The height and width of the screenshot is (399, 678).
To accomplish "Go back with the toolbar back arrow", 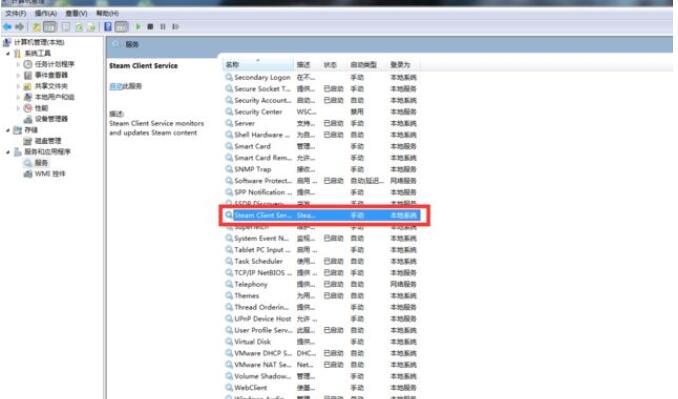I will [x=7, y=27].
